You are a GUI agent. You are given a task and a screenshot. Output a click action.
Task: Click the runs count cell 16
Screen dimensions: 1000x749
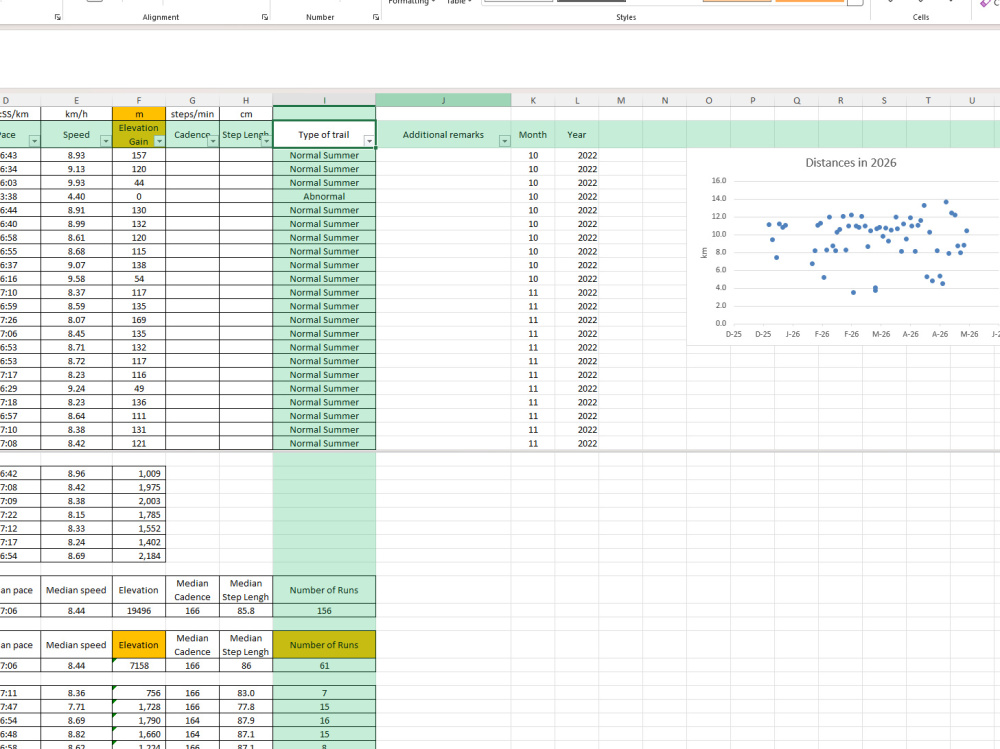[x=324, y=720]
